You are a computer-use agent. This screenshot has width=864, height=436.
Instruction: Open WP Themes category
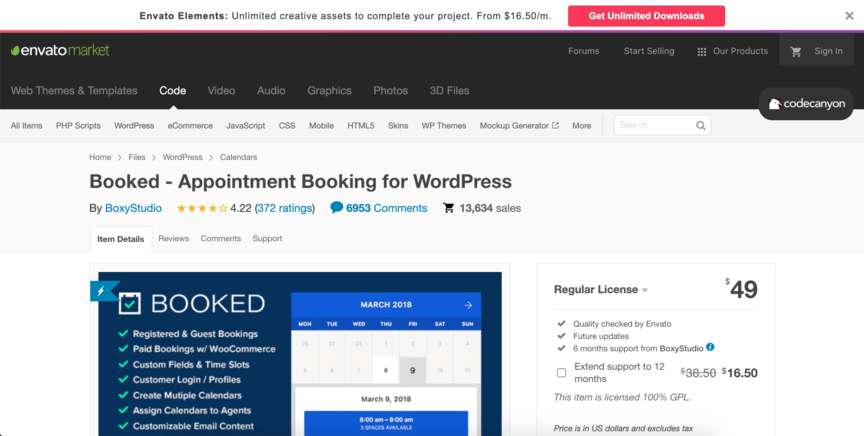[444, 126]
